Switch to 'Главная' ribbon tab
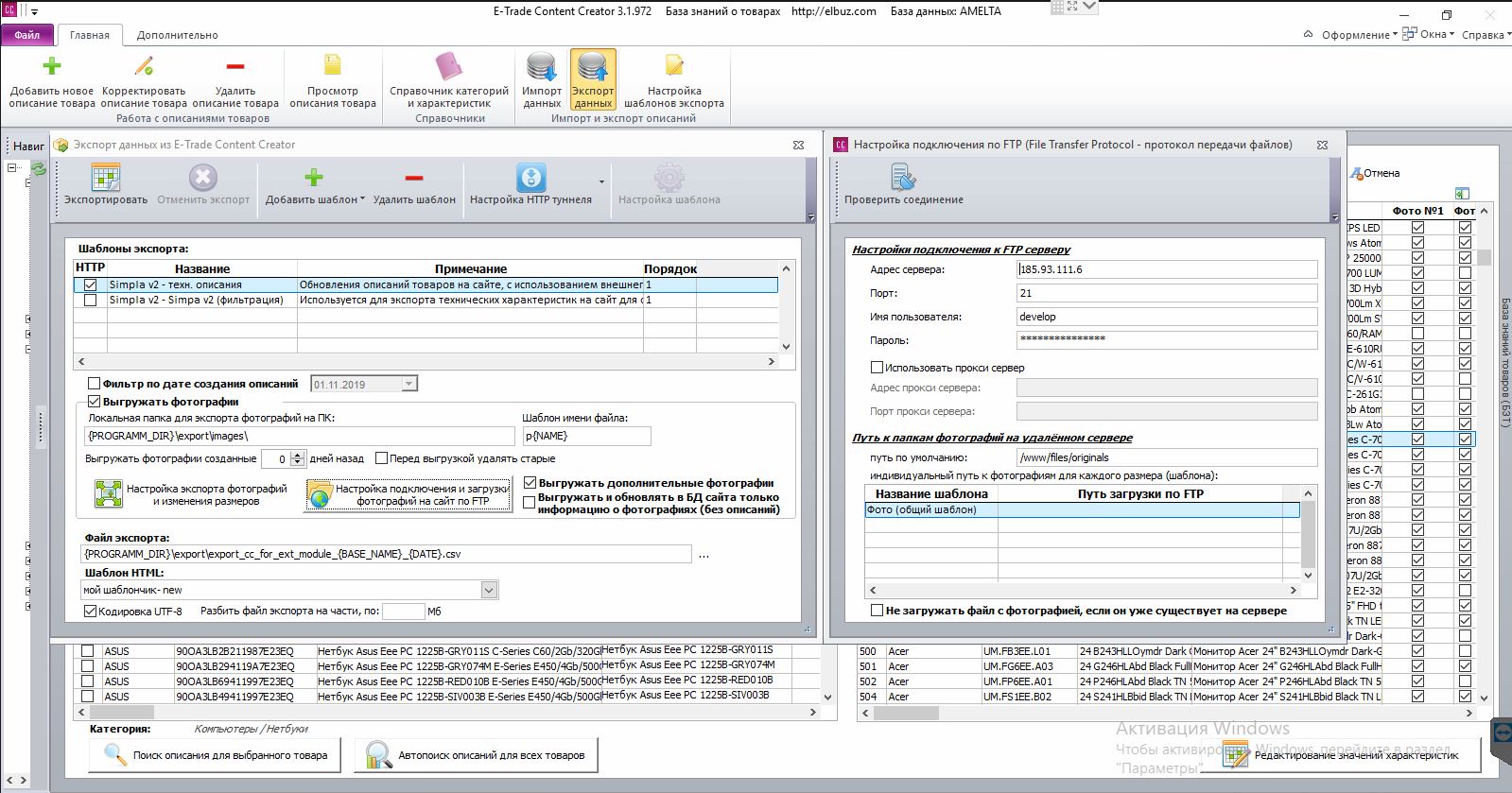 click(90, 35)
